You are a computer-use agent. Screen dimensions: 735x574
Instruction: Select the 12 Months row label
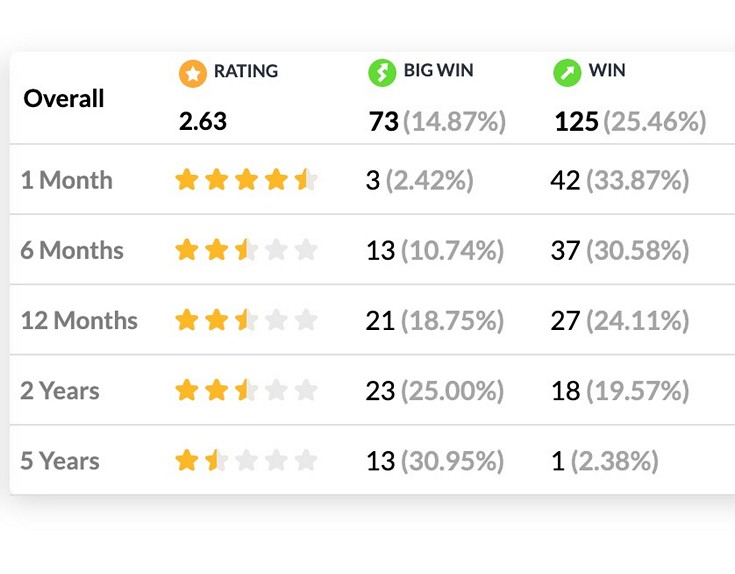[79, 320]
